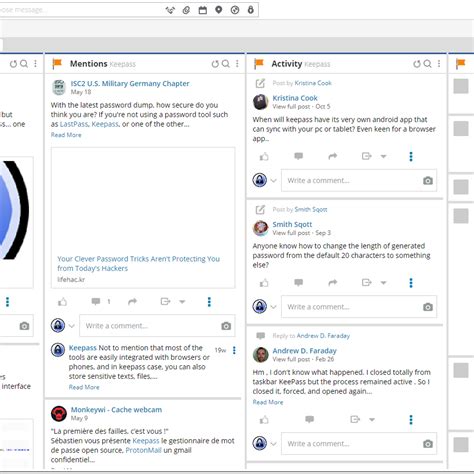
Task: Attach photo to comment on Smith Sqott's post
Action: [x=428, y=307]
